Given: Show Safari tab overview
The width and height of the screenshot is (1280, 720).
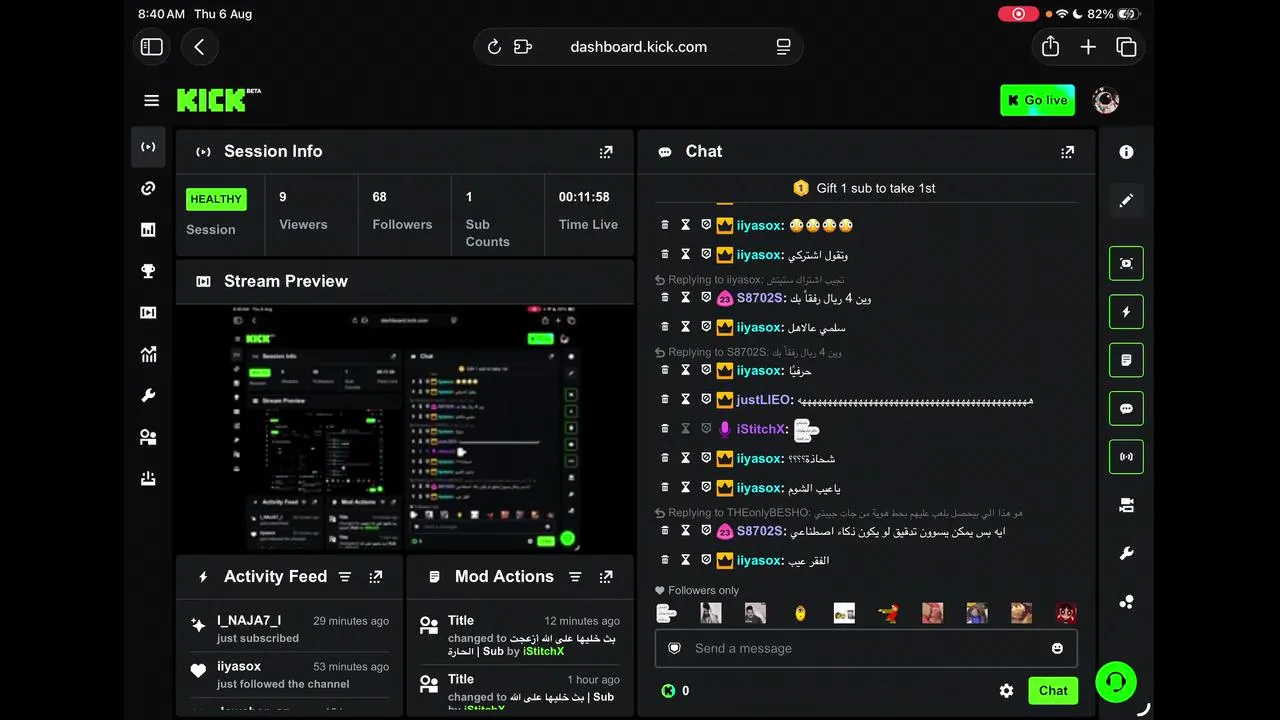Looking at the screenshot, I should point(1126,47).
